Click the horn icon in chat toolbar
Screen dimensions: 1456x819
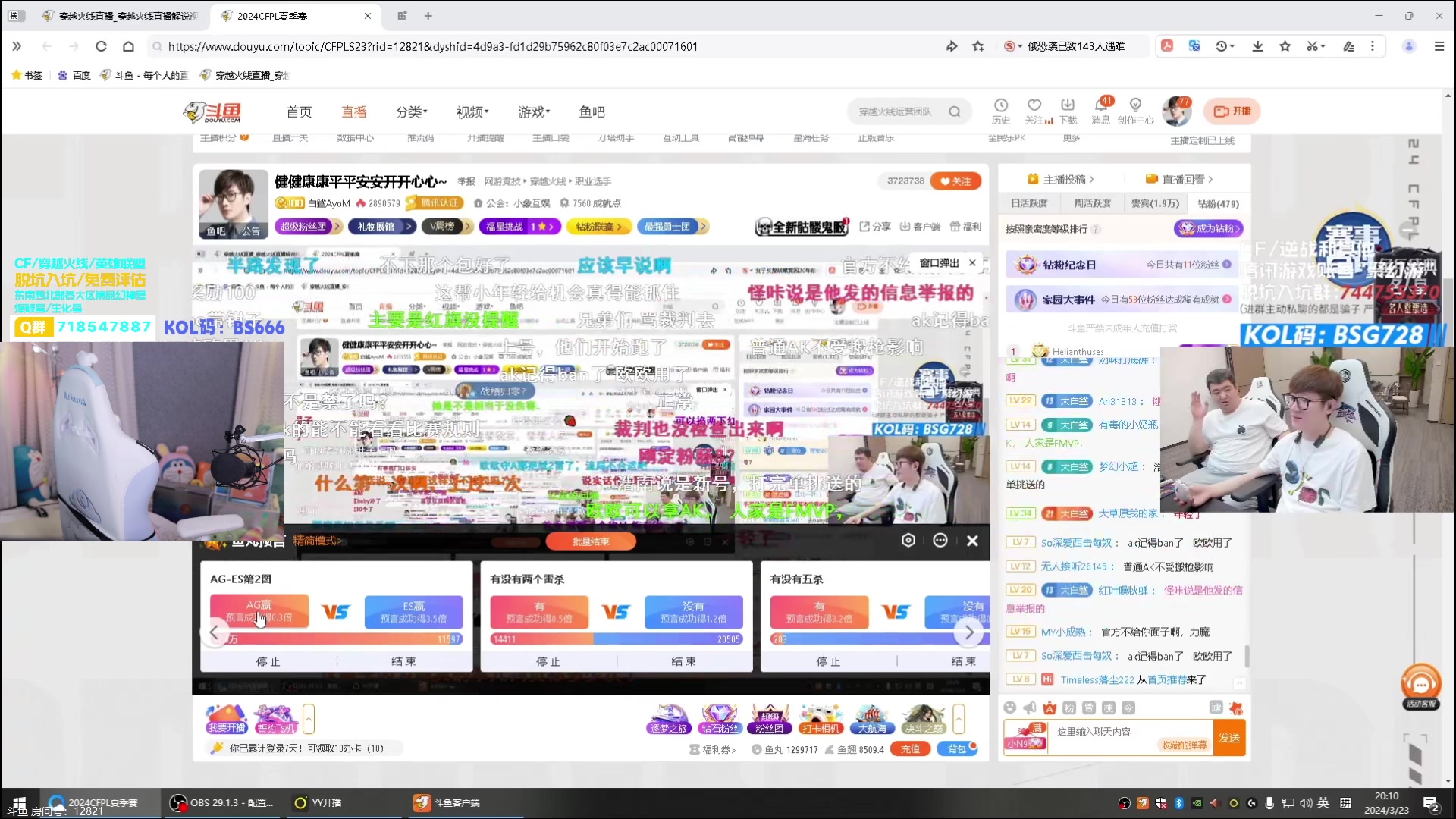tap(1029, 708)
